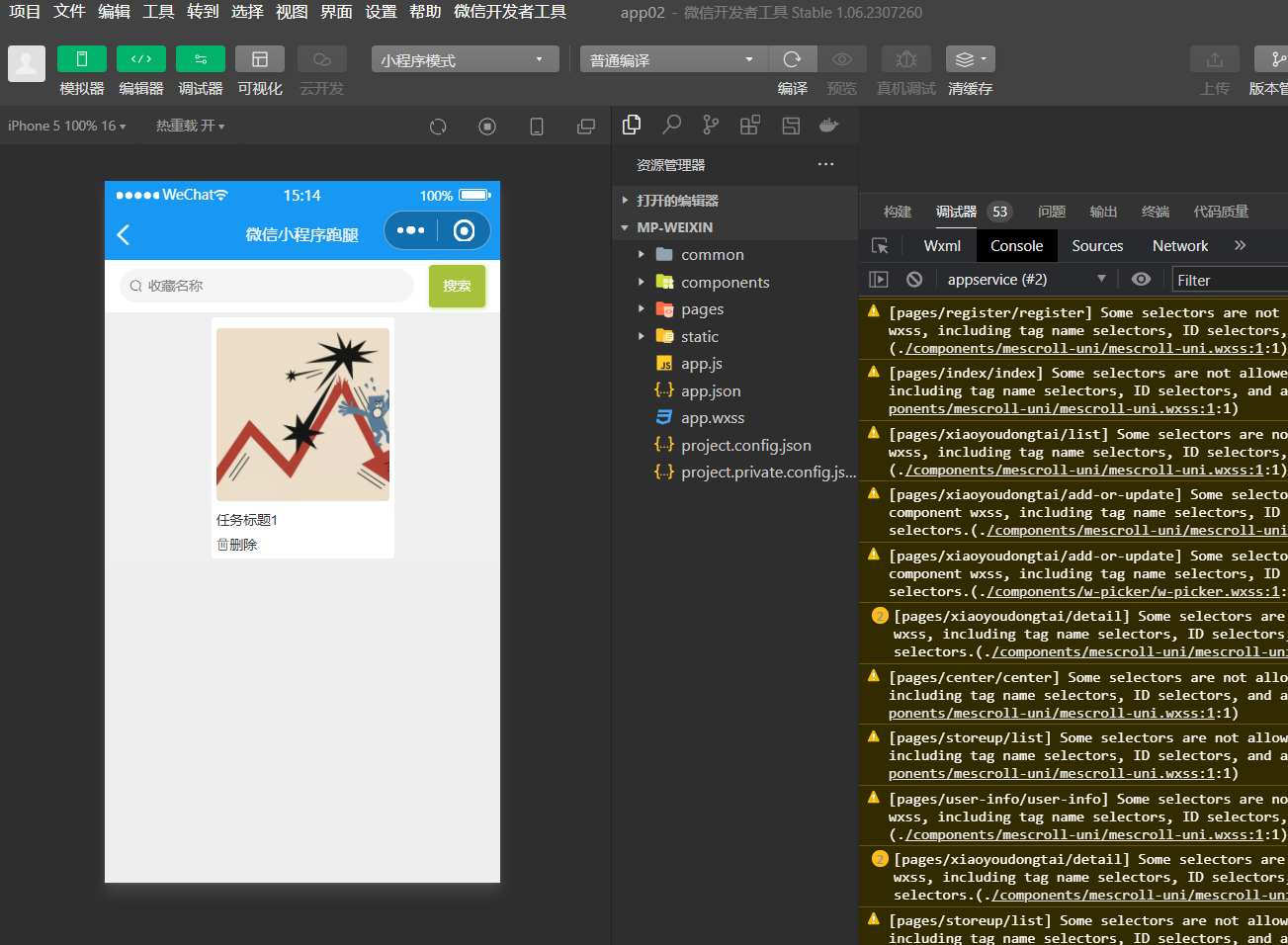Image resolution: width=1288 pixels, height=945 pixels.
Task: Select the Wxml devtools tab
Action: point(942,246)
